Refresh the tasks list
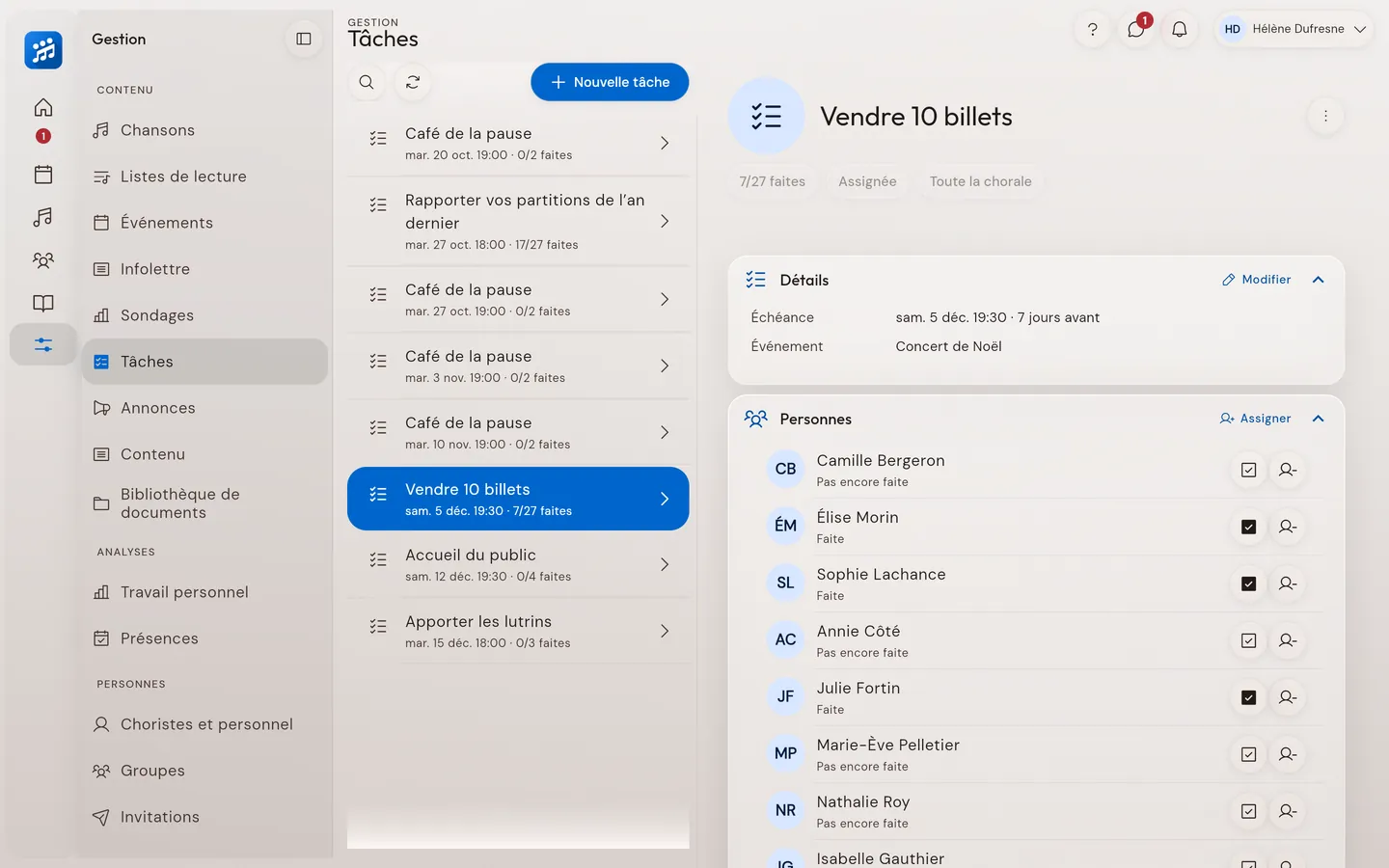Viewport: 1389px width, 868px height. pyautogui.click(x=413, y=82)
